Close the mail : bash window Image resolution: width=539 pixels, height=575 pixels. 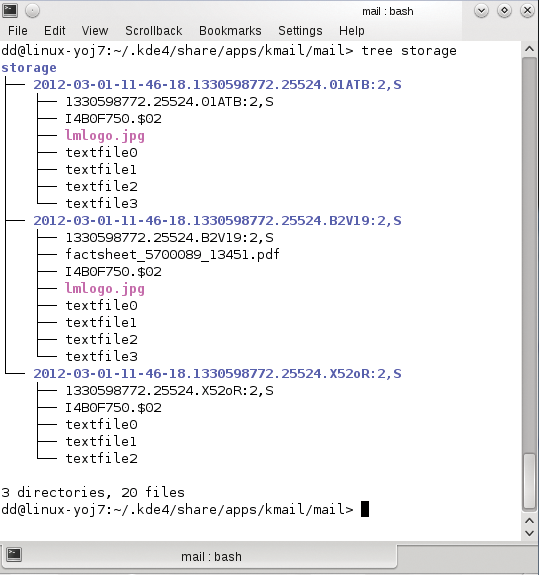[527, 11]
